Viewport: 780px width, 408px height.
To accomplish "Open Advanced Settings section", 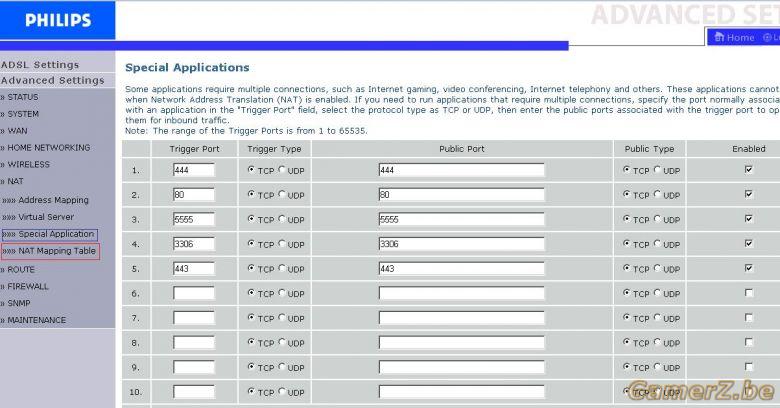I will tap(53, 80).
